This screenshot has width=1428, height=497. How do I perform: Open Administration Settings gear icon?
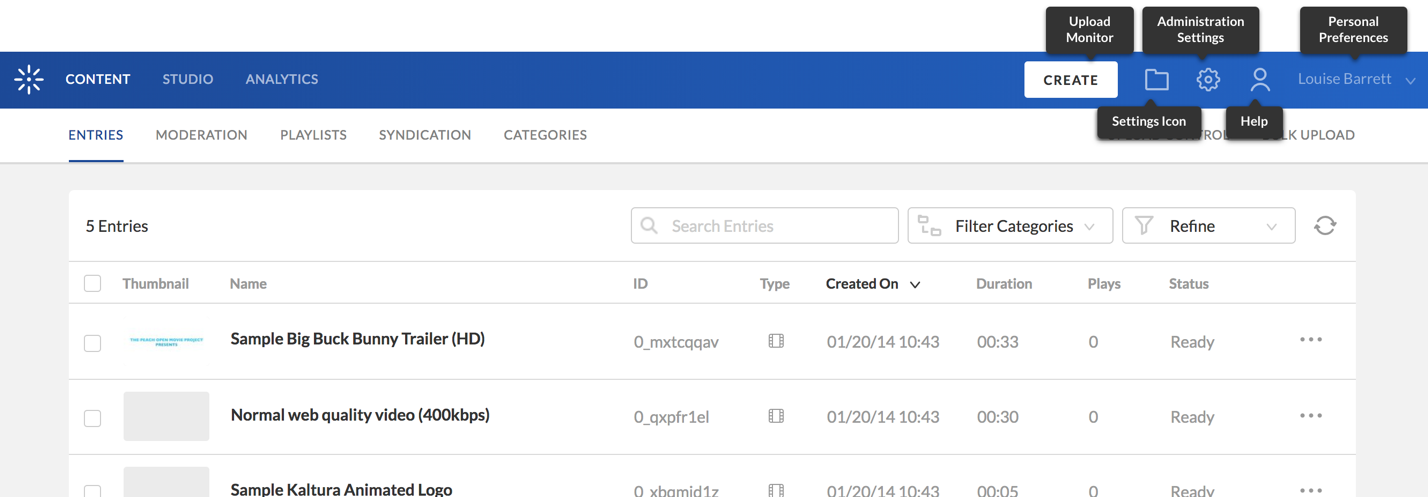pyautogui.click(x=1208, y=80)
